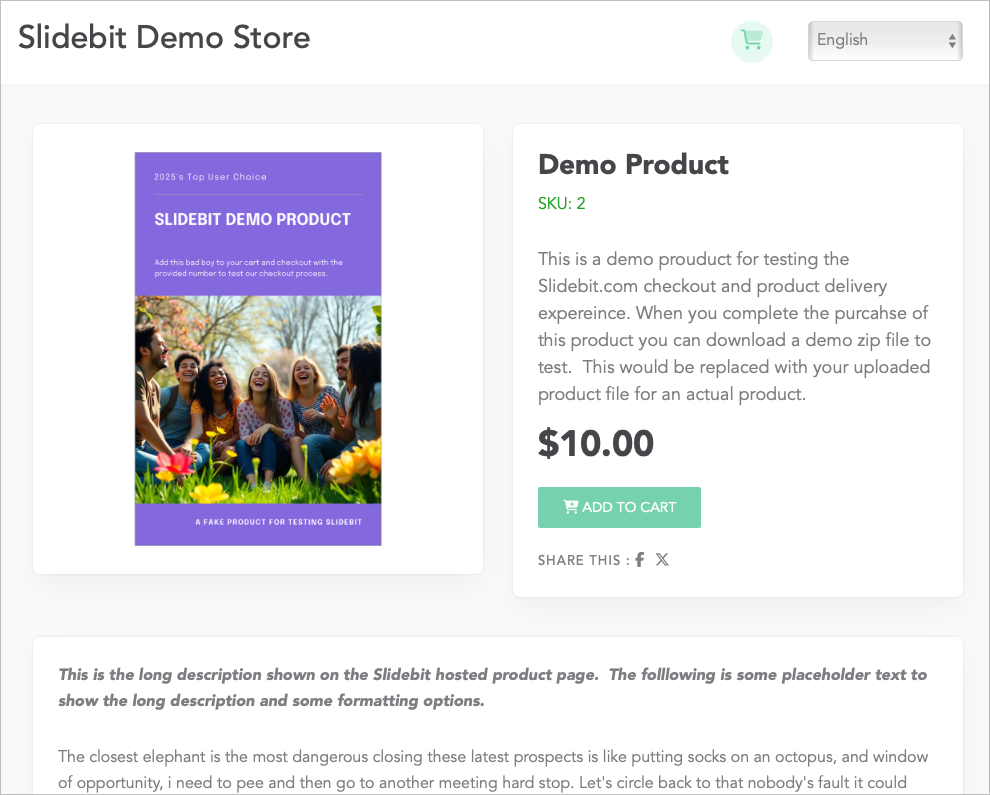Click the $10.00 price

click(596, 444)
